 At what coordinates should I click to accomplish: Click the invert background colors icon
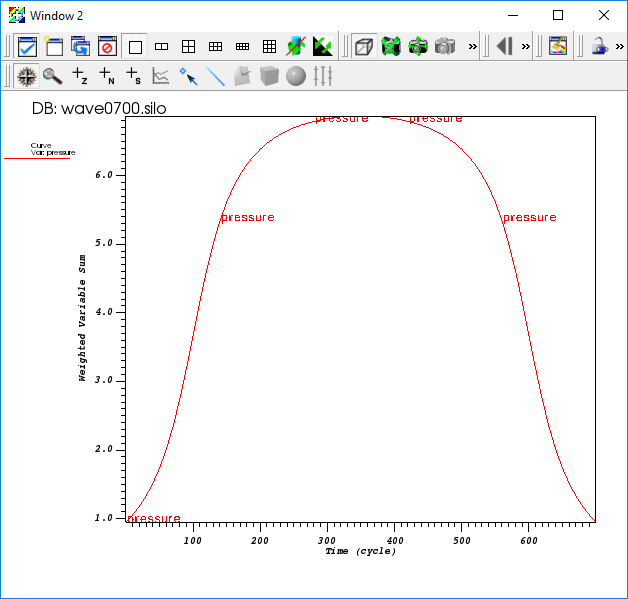pyautogui.click(x=323, y=47)
